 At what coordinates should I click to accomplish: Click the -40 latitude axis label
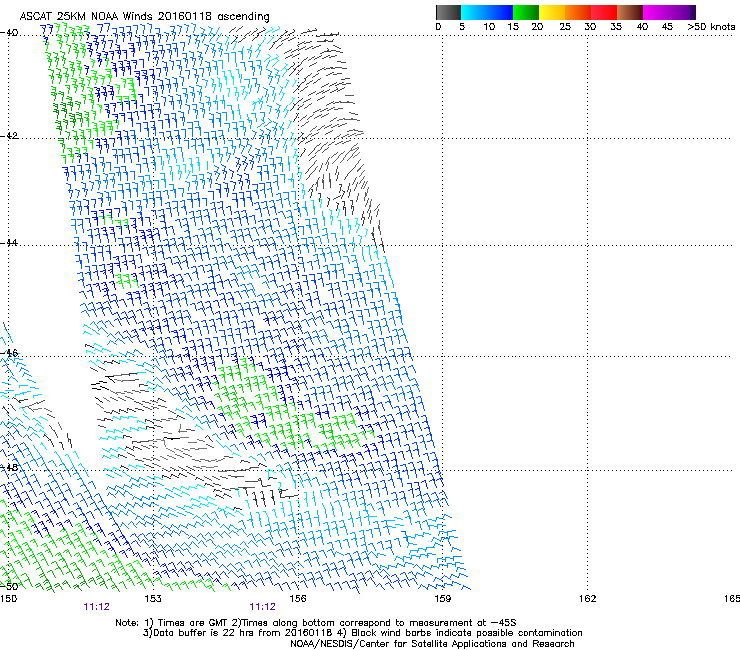click(9, 33)
